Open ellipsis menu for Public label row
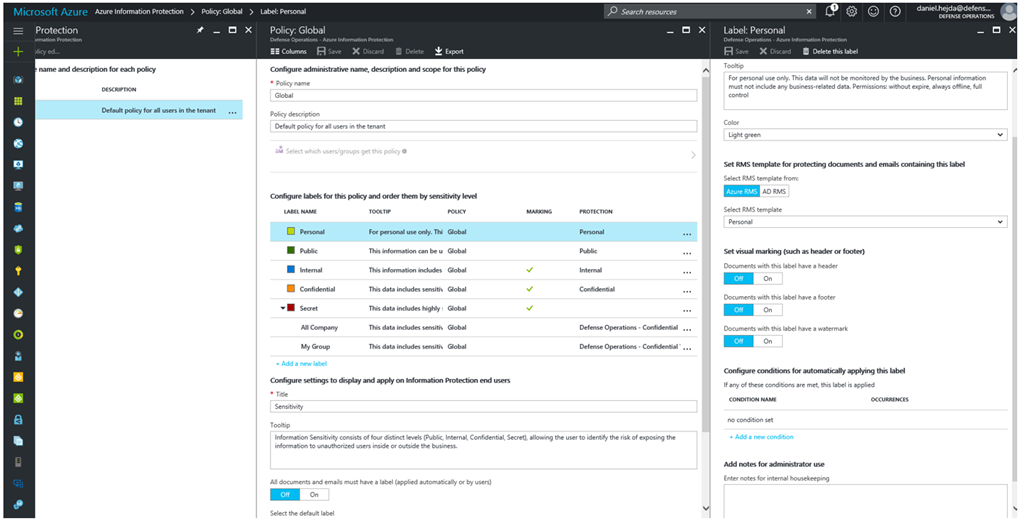The width and height of the screenshot is (1024, 529). point(687,253)
